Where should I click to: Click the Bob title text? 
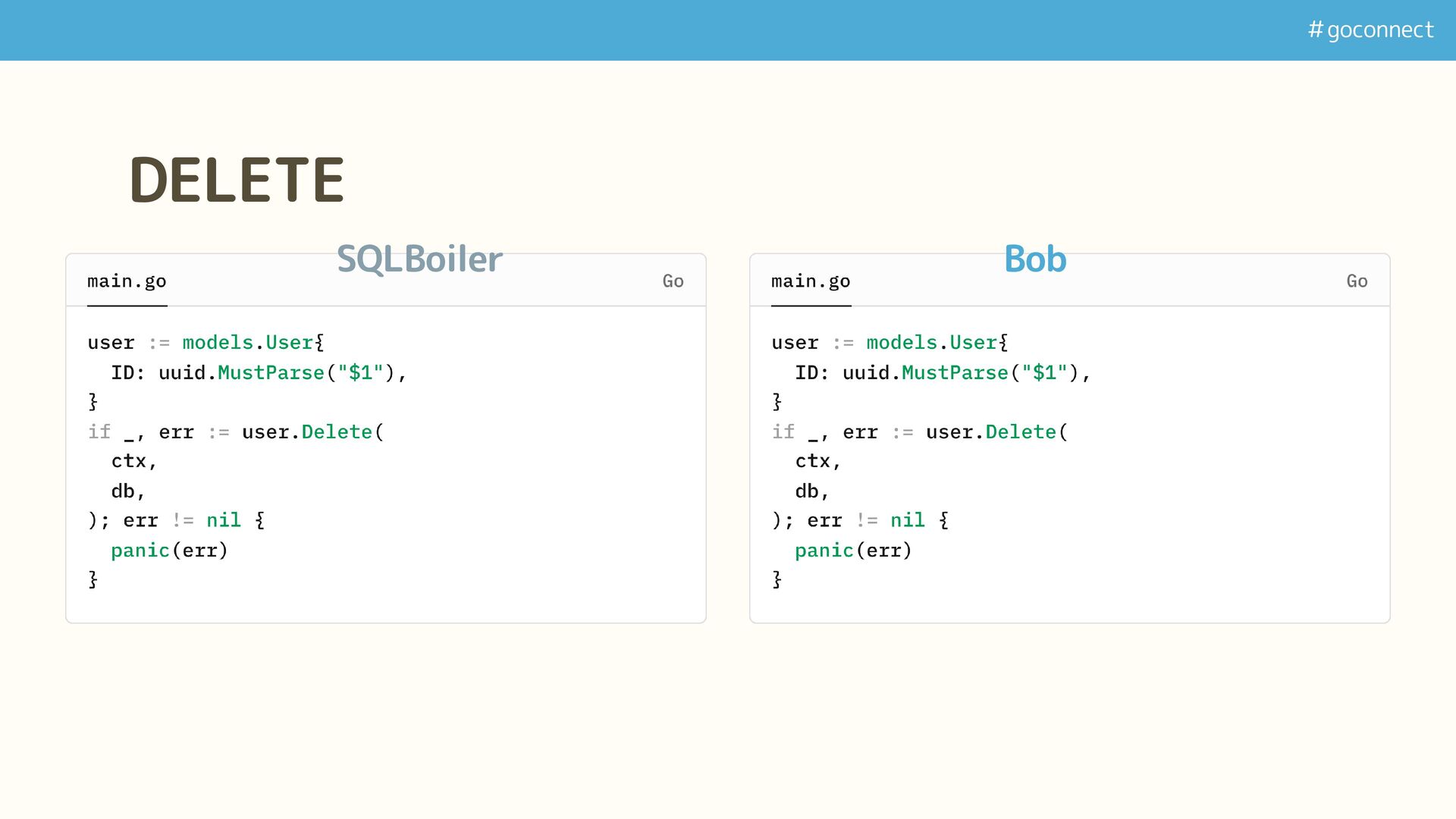click(1035, 259)
